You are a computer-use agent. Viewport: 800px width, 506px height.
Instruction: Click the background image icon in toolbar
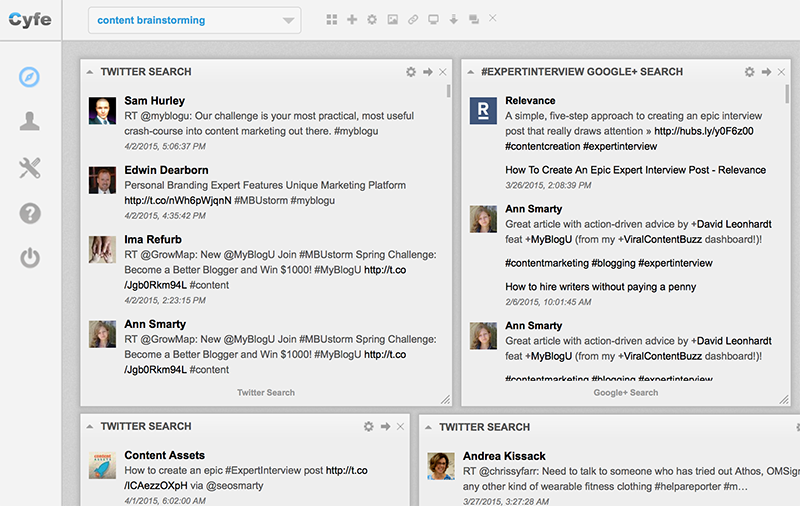coord(392,19)
